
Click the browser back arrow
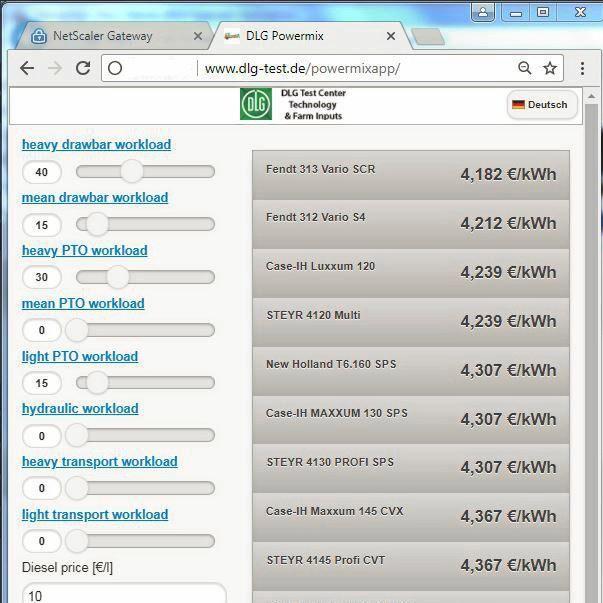pyautogui.click(x=27, y=68)
